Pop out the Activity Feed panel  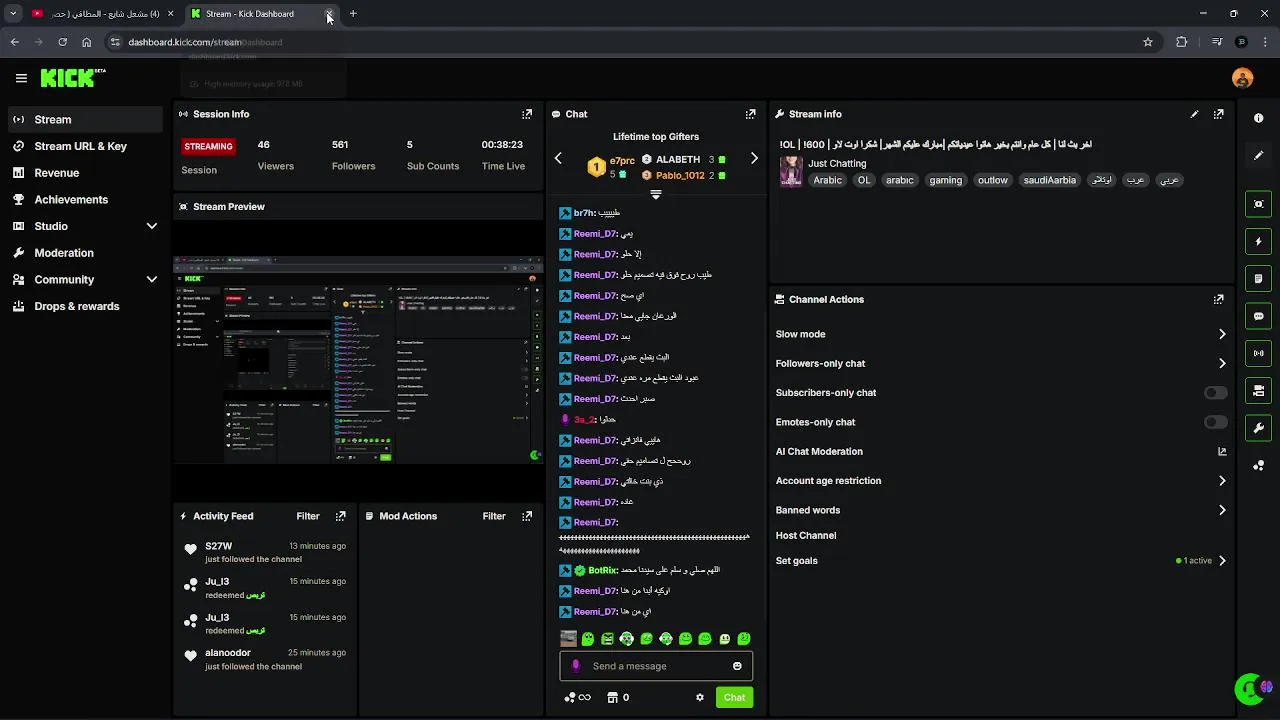(x=340, y=516)
